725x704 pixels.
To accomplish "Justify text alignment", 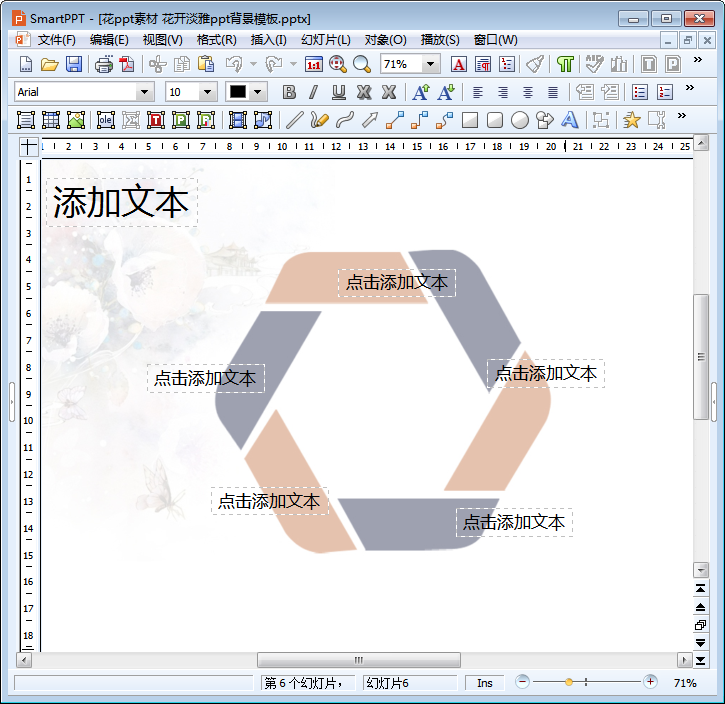I will (553, 92).
